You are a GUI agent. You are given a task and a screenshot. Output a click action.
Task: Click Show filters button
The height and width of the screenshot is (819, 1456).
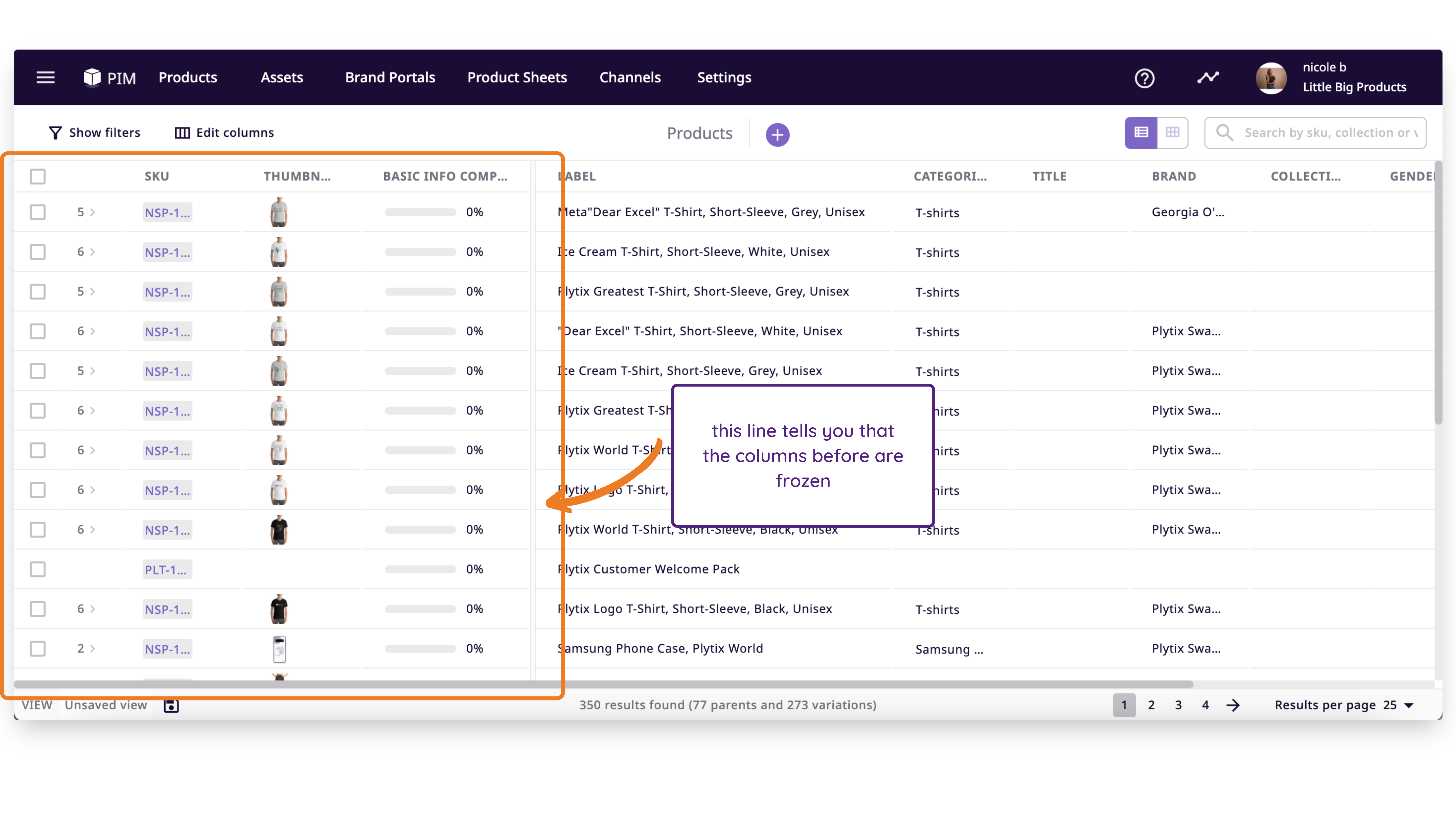coord(94,133)
